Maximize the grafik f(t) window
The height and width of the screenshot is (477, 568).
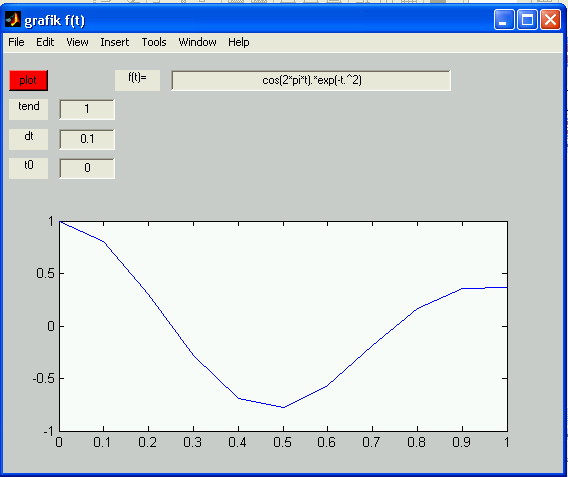pos(527,20)
